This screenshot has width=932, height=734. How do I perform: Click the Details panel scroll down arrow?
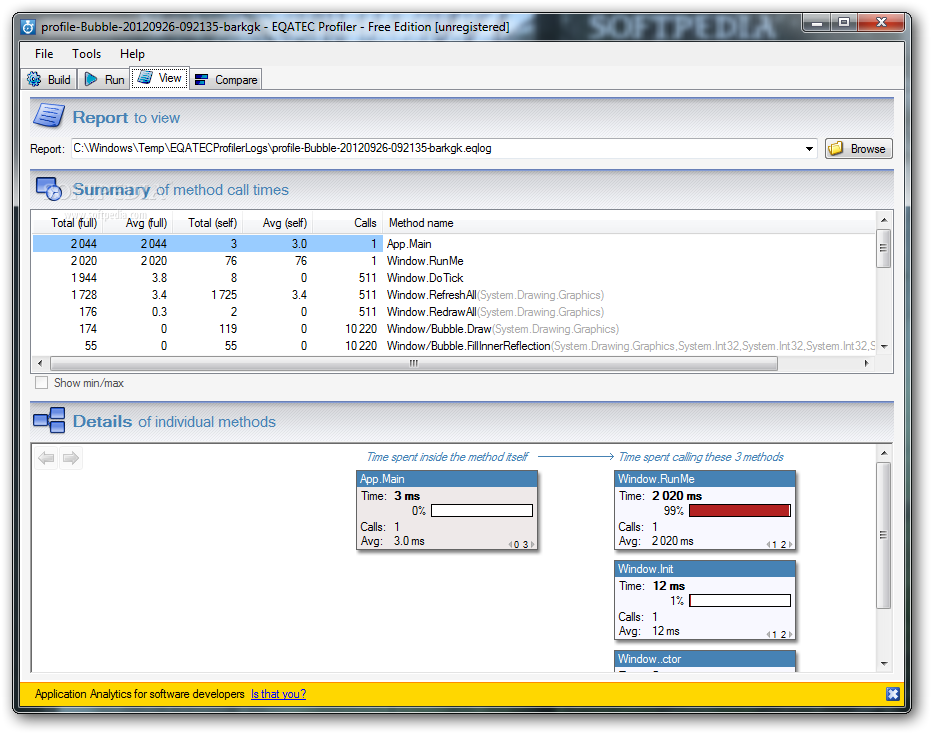[x=884, y=663]
